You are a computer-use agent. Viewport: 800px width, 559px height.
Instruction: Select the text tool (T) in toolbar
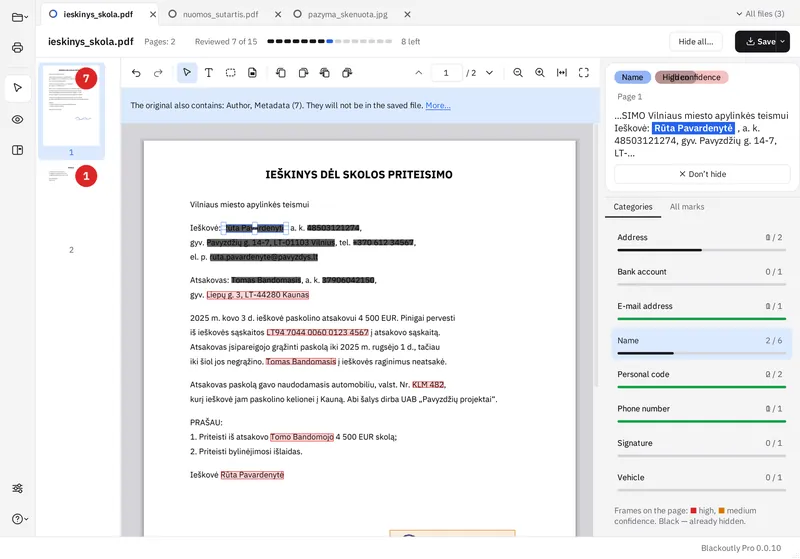pyautogui.click(x=209, y=73)
